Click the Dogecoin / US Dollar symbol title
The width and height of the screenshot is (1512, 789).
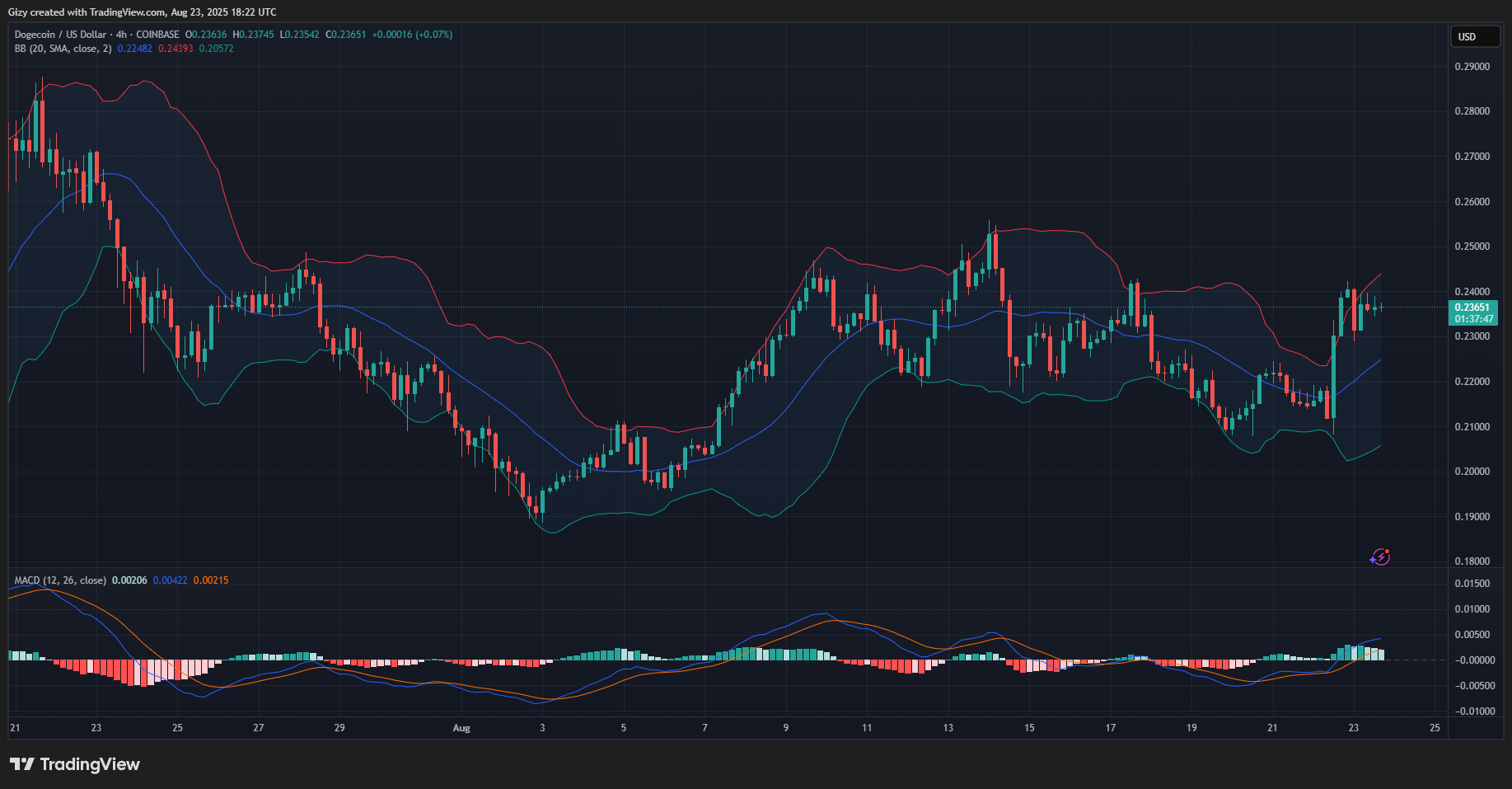pos(60,35)
